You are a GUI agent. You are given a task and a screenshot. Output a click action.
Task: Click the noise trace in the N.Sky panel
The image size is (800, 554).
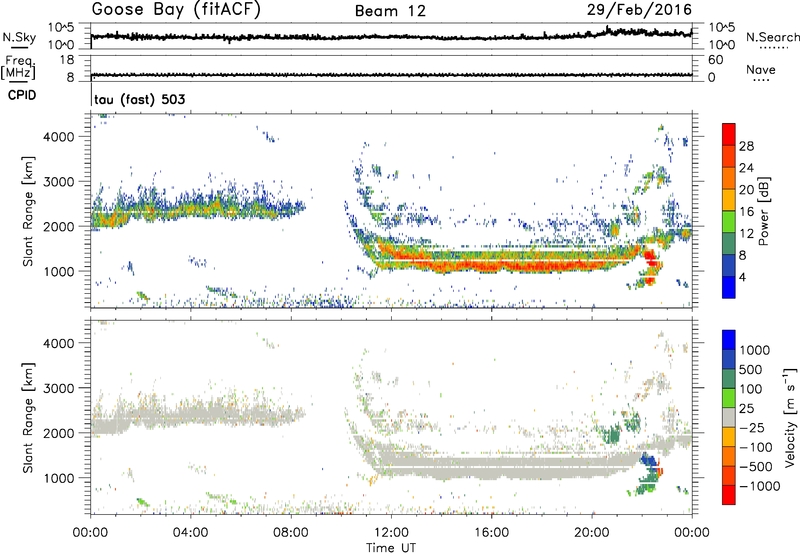click(x=391, y=37)
